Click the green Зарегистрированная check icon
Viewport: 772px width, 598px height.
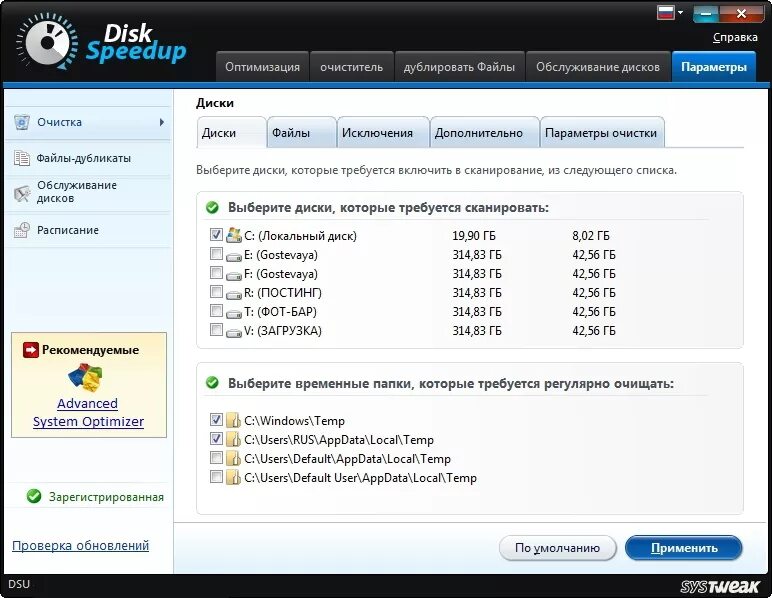[x=34, y=496]
